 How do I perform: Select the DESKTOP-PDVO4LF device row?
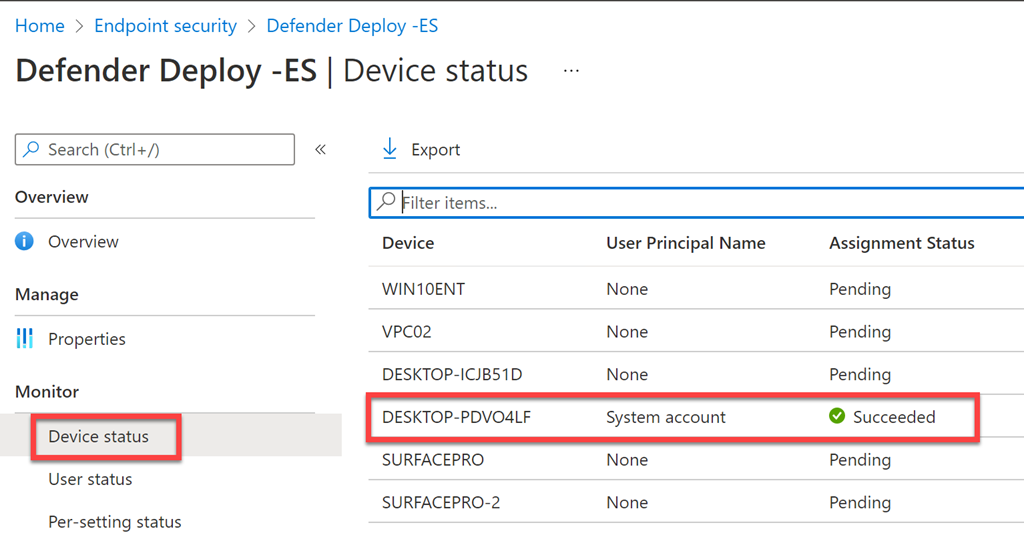coord(456,417)
